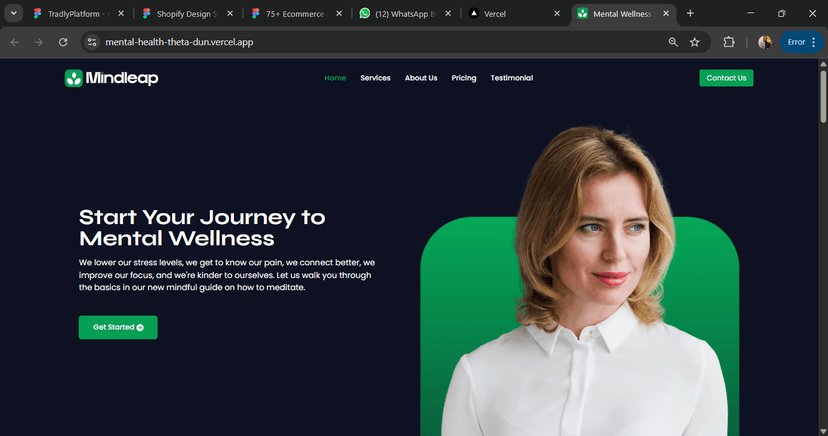Click the heading "Start Your Journey to Mental Wellness"
Viewport: 828px width, 436px height.
coord(202,228)
